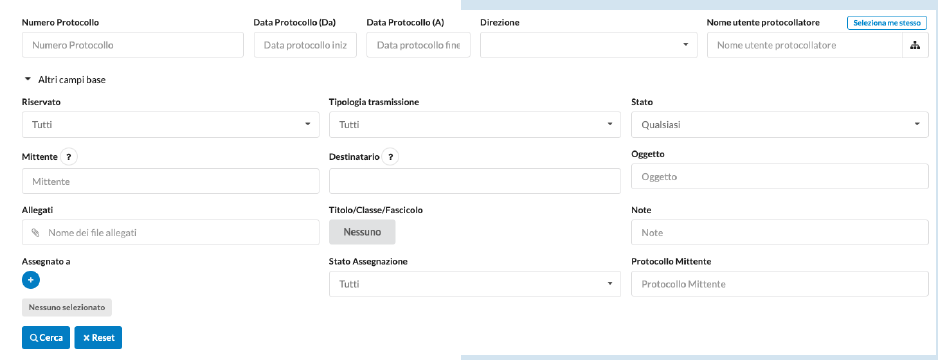Click the blue plus under Assegnato a
Screen dimensions: 938x360
[x=31, y=279]
